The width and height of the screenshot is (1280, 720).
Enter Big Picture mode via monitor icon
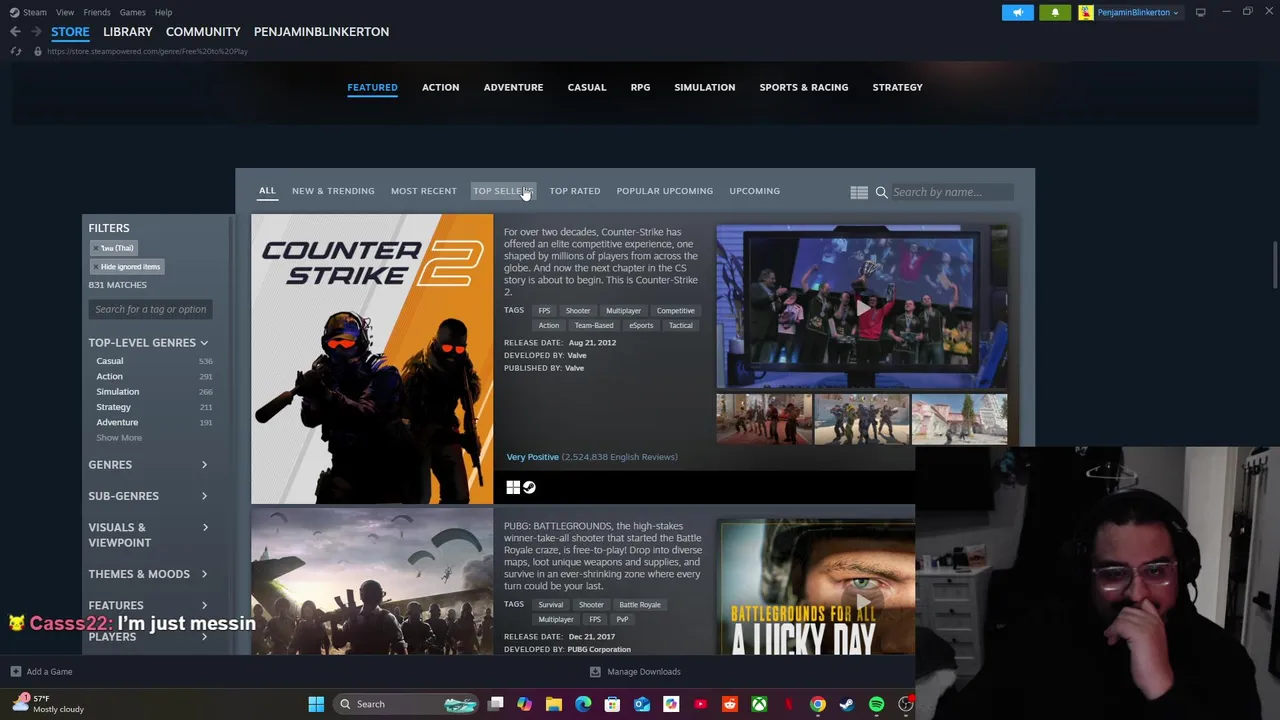1200,12
